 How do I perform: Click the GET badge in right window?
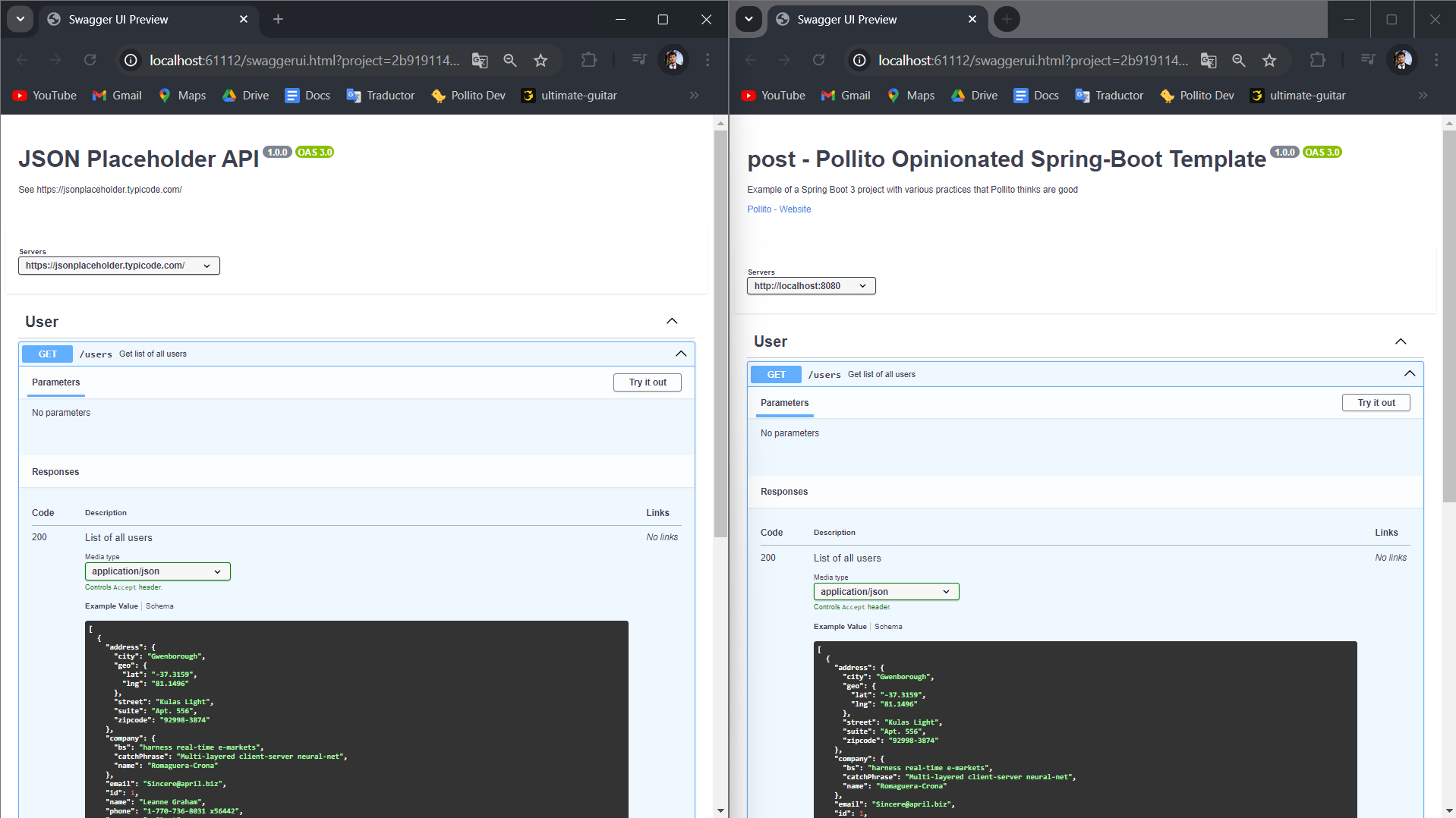click(777, 375)
